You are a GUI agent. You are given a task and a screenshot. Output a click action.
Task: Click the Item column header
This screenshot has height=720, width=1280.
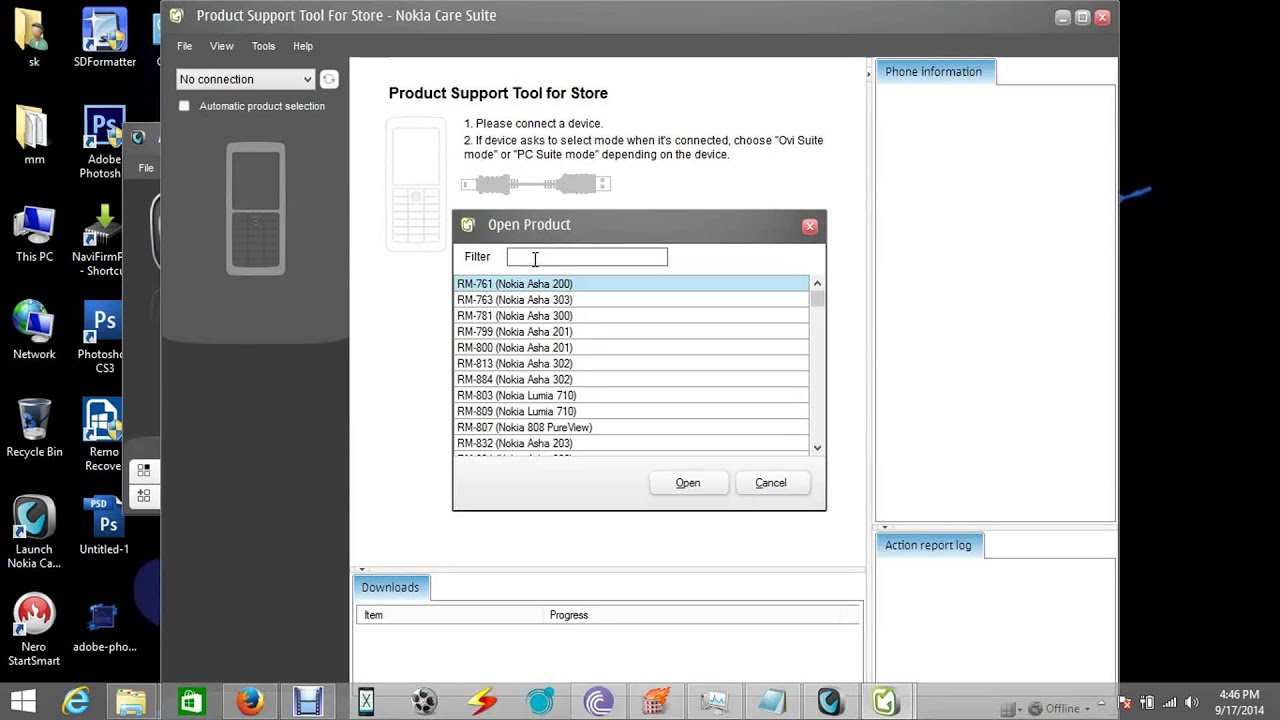pos(451,615)
